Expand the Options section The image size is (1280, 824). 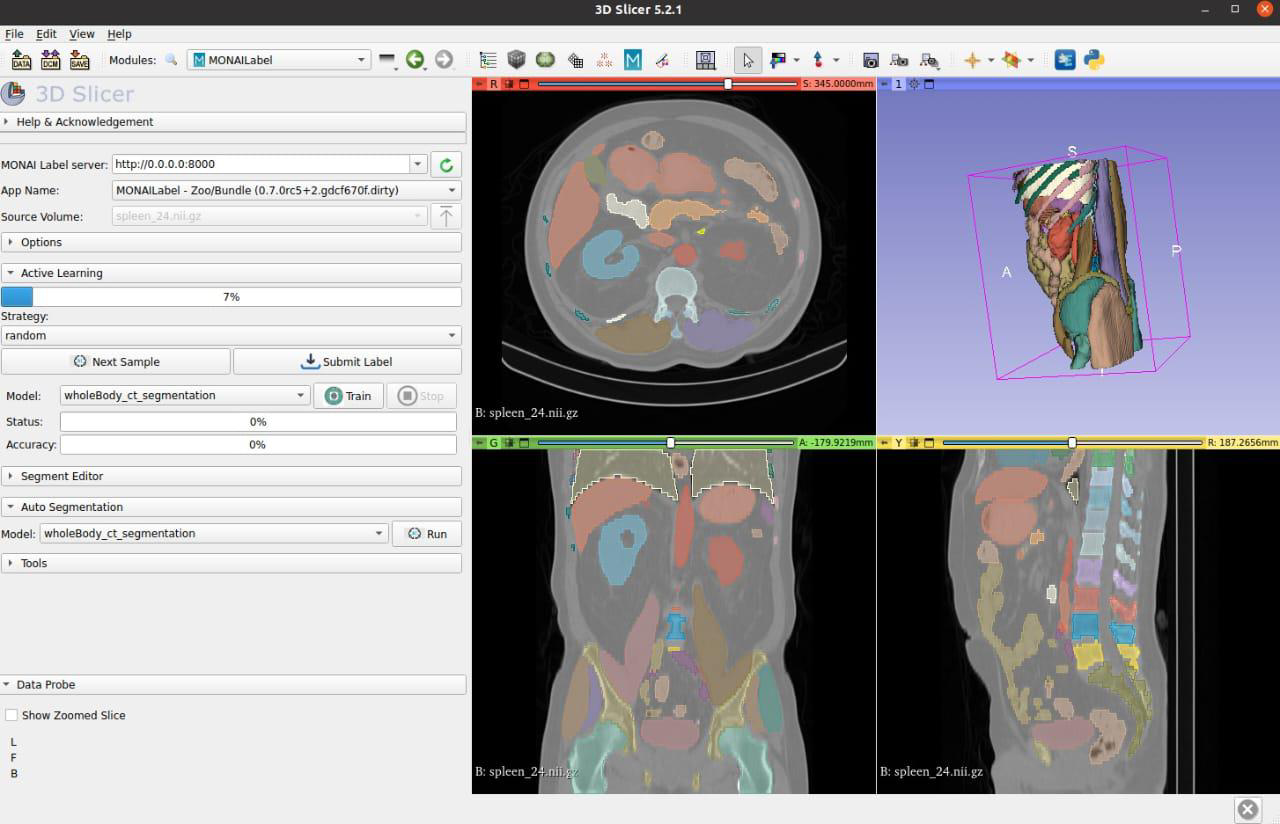coord(231,242)
